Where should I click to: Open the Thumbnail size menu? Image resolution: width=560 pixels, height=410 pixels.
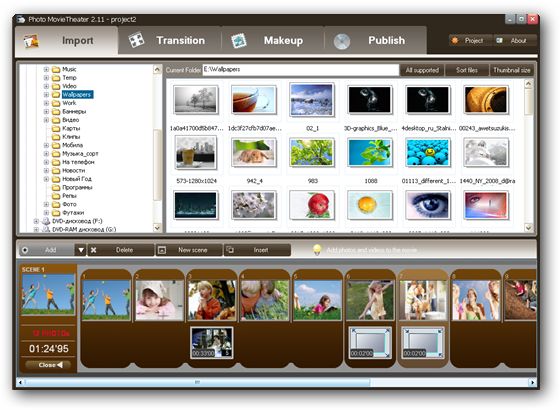[511, 70]
